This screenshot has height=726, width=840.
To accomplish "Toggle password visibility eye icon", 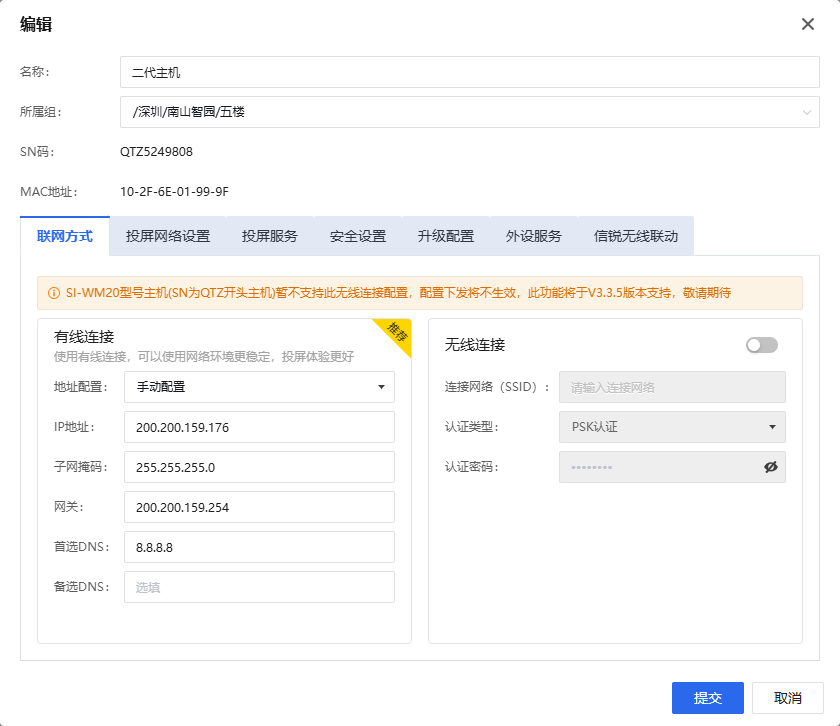I will 770,467.
